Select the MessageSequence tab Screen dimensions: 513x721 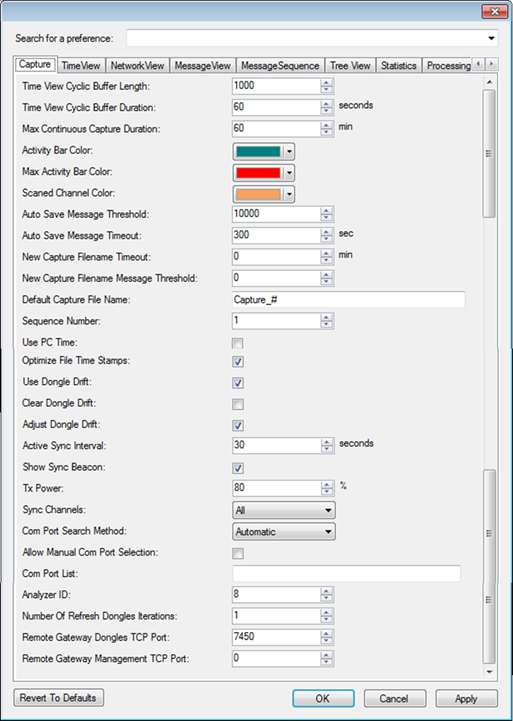point(280,66)
